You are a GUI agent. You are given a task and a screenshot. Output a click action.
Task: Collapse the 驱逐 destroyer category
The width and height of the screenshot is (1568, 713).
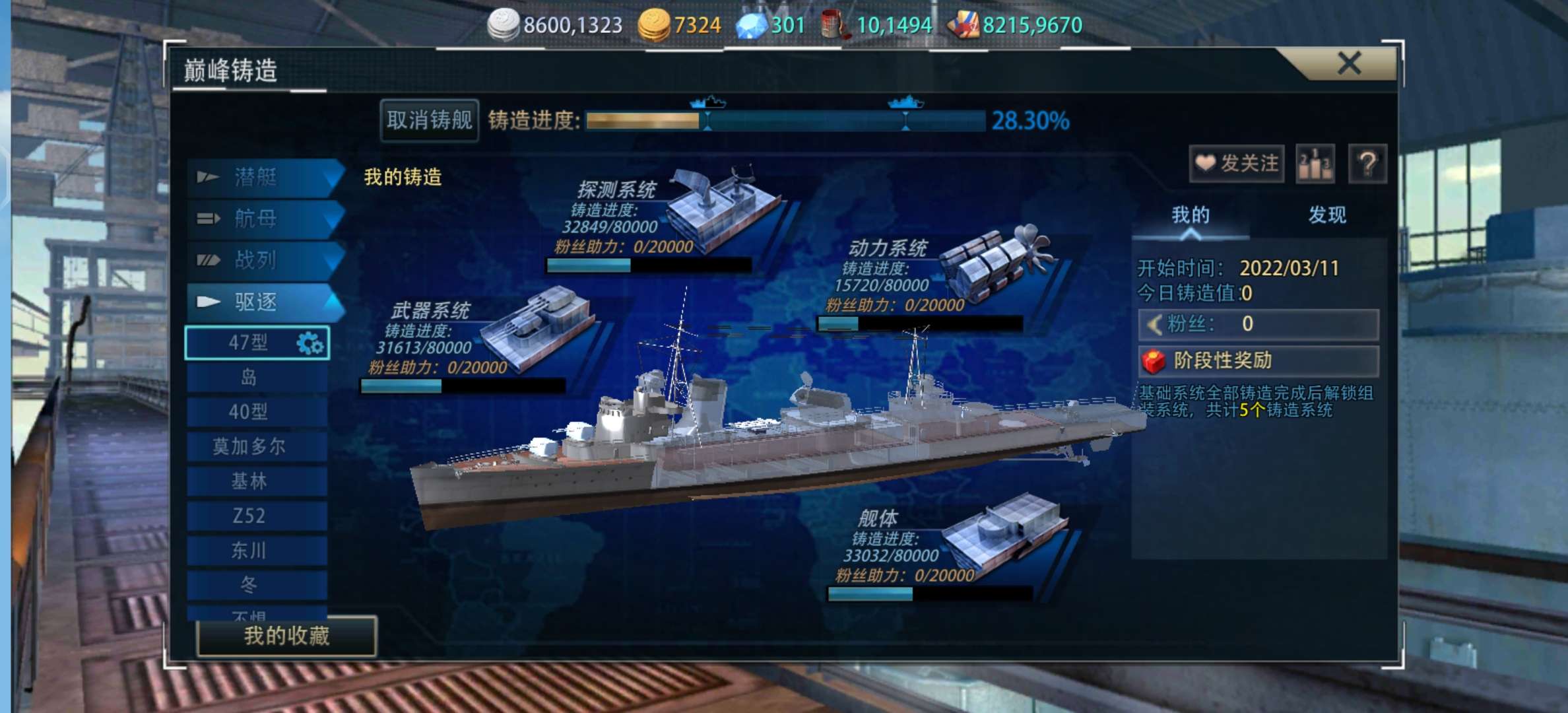click(265, 302)
